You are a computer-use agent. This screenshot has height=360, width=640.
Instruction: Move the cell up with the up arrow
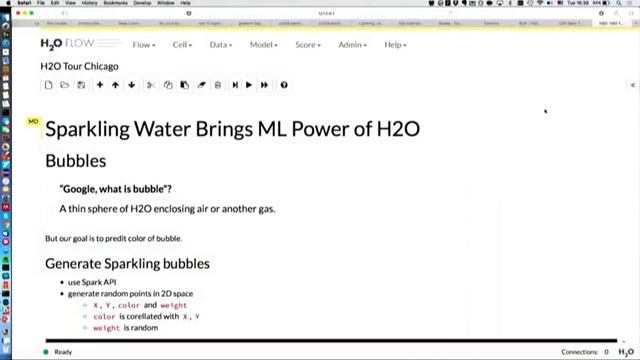point(116,85)
